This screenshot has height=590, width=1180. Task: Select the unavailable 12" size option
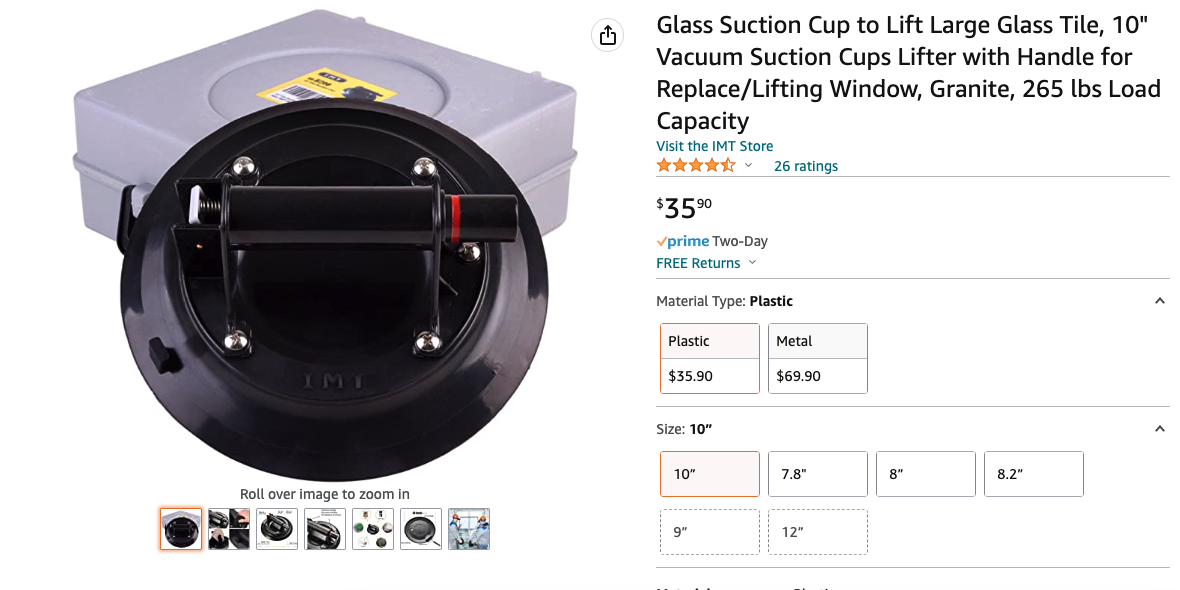tap(818, 532)
